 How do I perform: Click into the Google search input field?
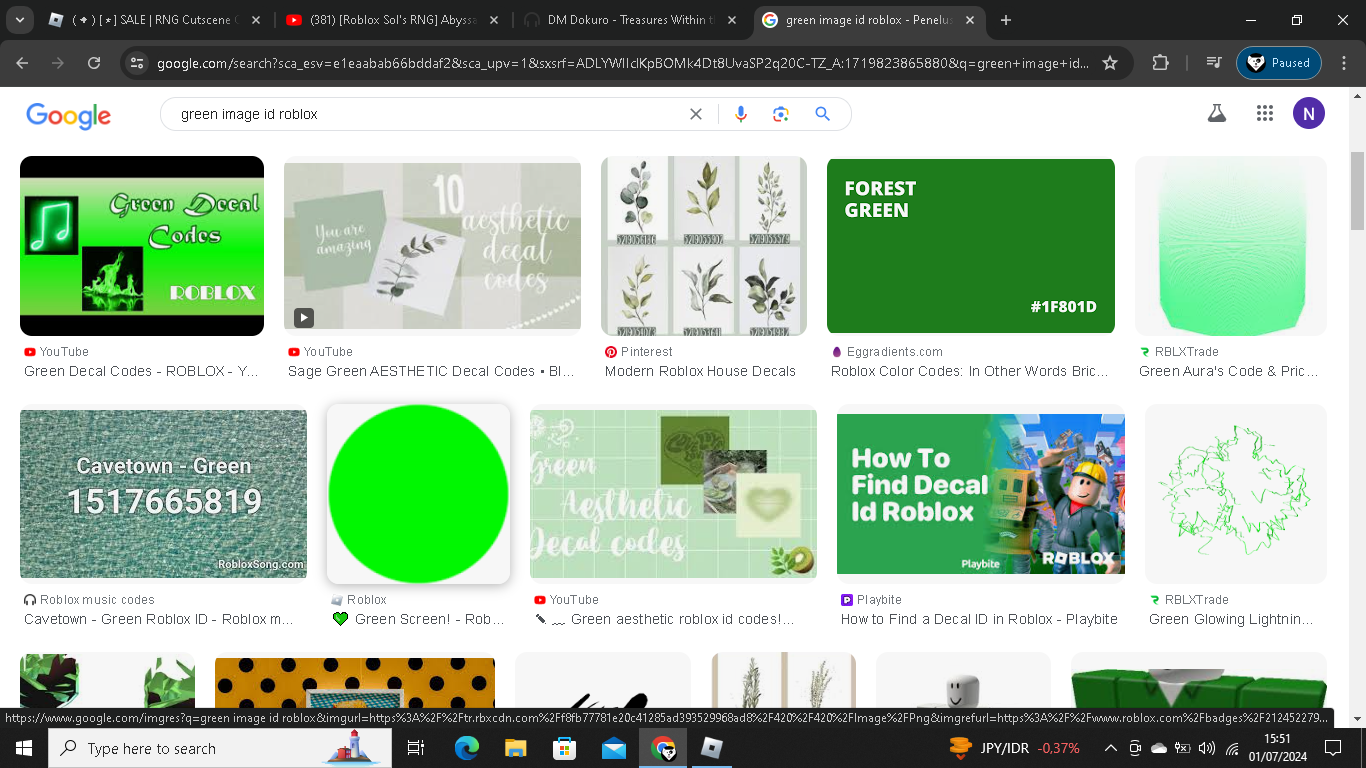(x=430, y=114)
